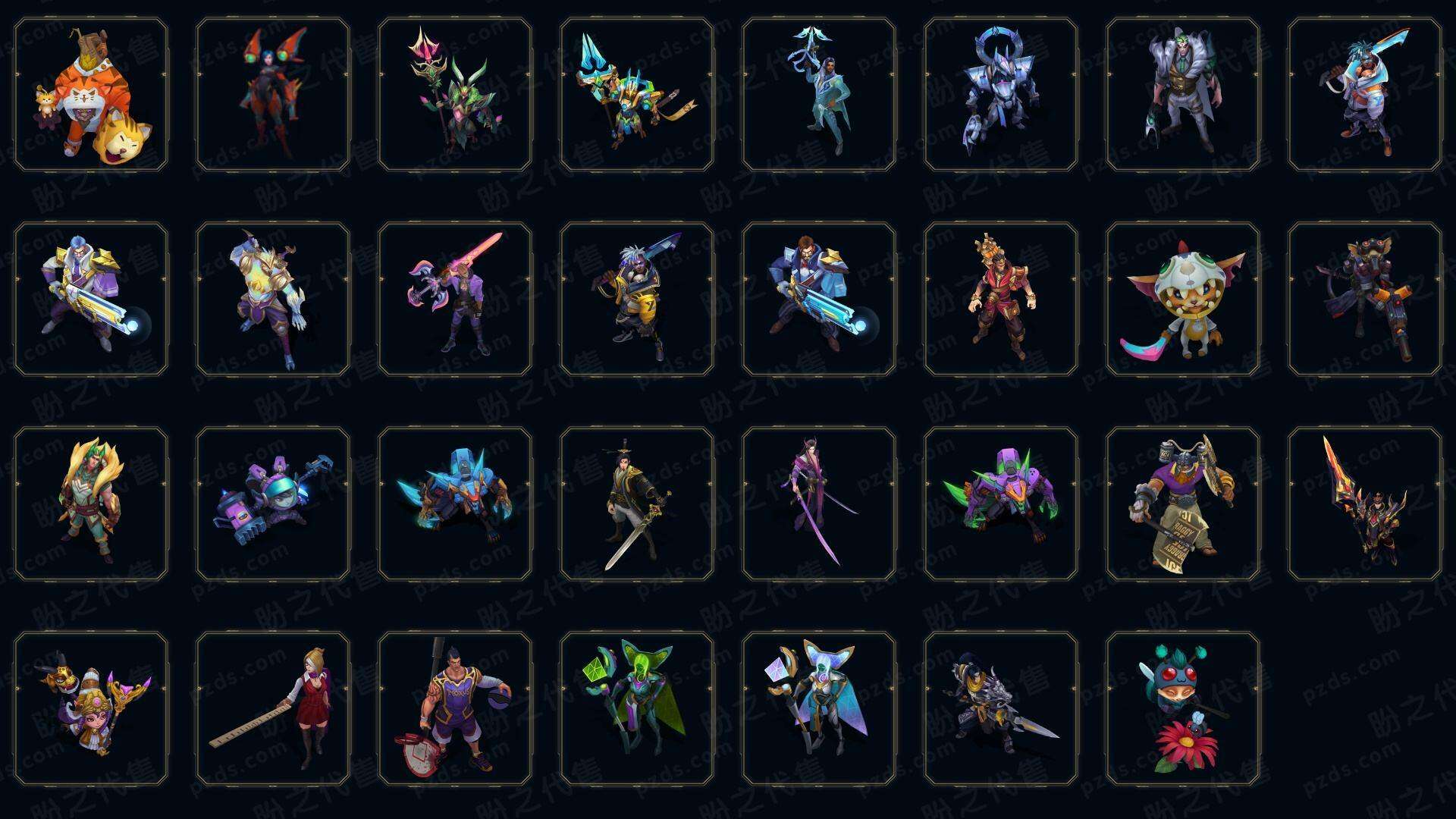Image resolution: width=1456 pixels, height=819 pixels.
Task: Open the round robot with wrench skin
Action: [273, 504]
